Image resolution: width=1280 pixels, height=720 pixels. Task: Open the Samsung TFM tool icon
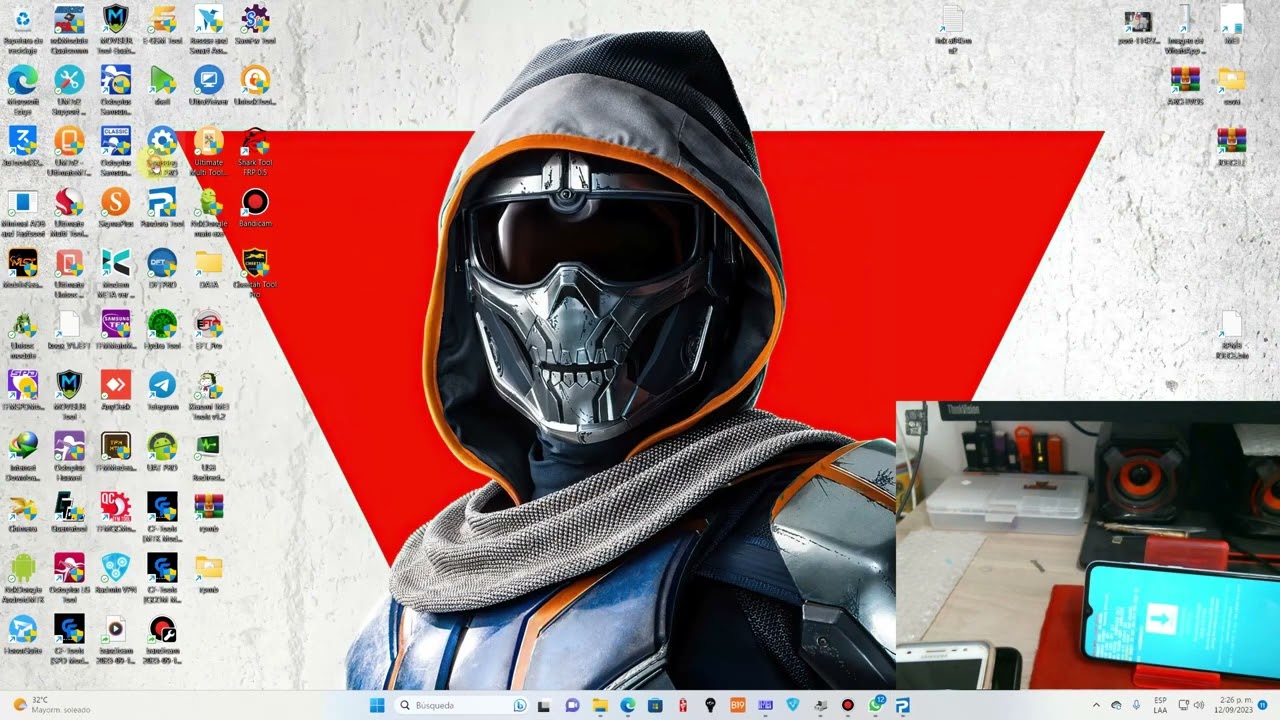115,330
